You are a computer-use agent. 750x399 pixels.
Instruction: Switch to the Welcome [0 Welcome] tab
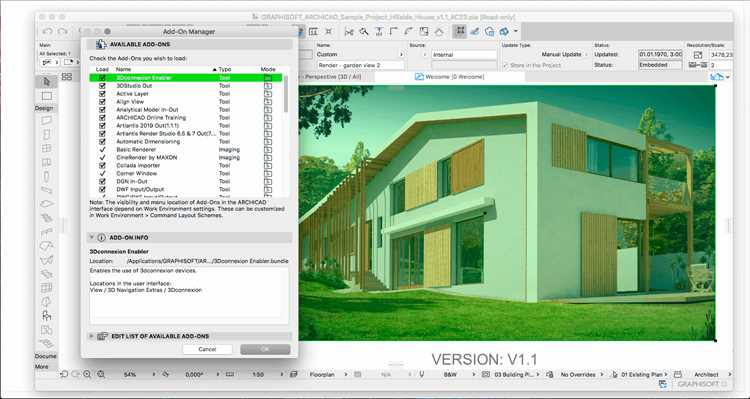click(x=450, y=77)
